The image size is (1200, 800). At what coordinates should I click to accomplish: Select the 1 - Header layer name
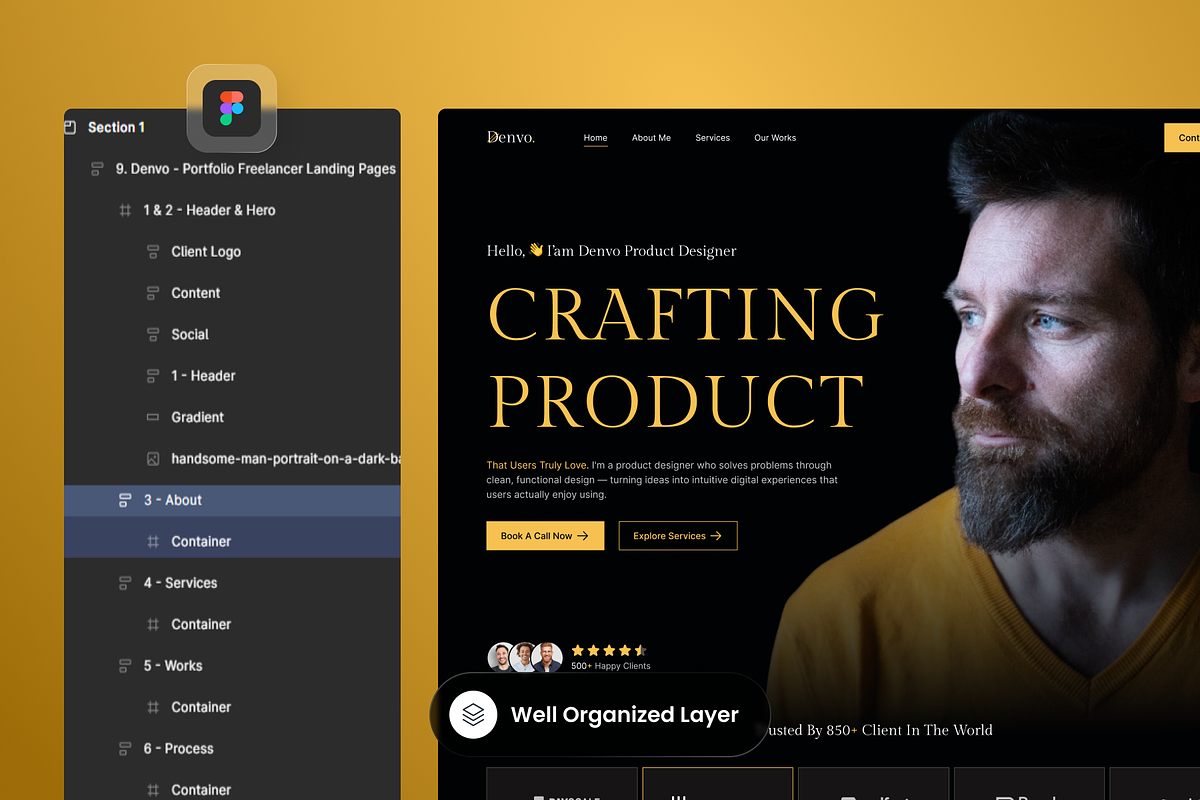(x=203, y=376)
